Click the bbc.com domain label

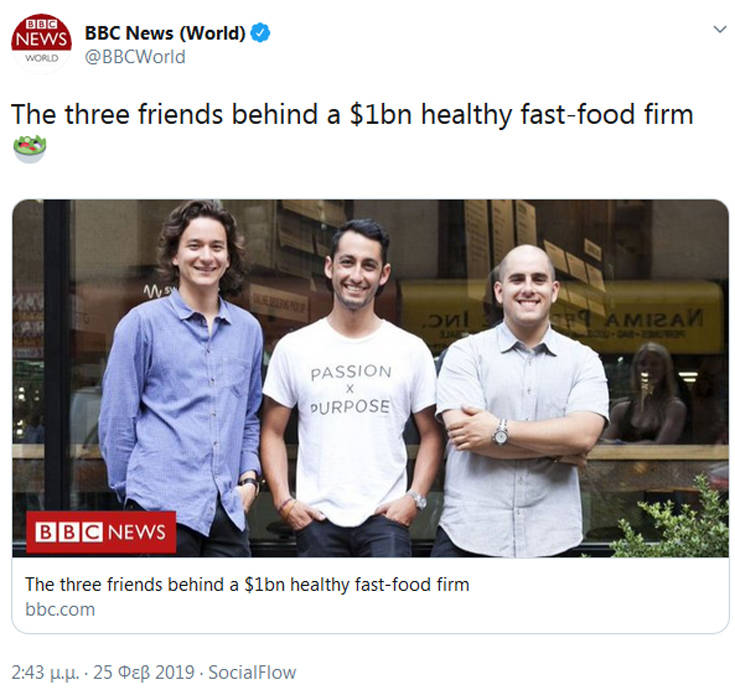pos(60,609)
